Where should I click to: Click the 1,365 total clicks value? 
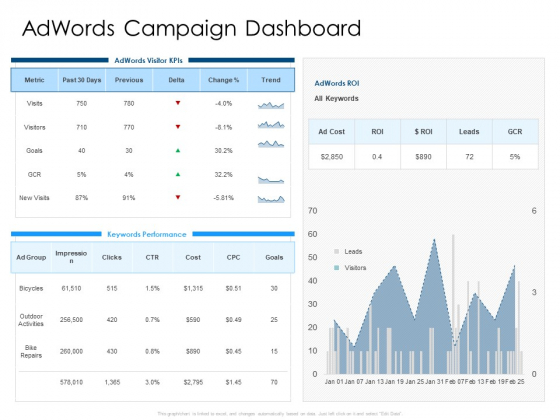(x=112, y=382)
